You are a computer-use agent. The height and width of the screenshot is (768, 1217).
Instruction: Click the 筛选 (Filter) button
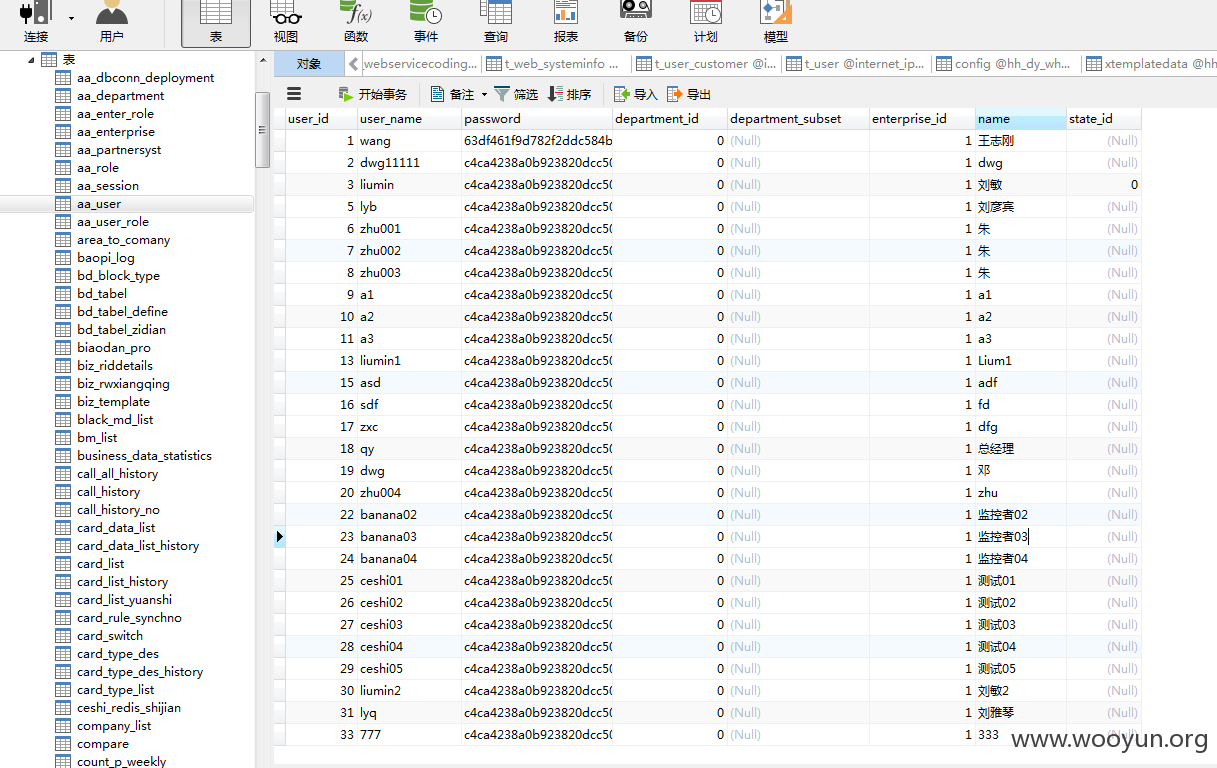click(516, 94)
